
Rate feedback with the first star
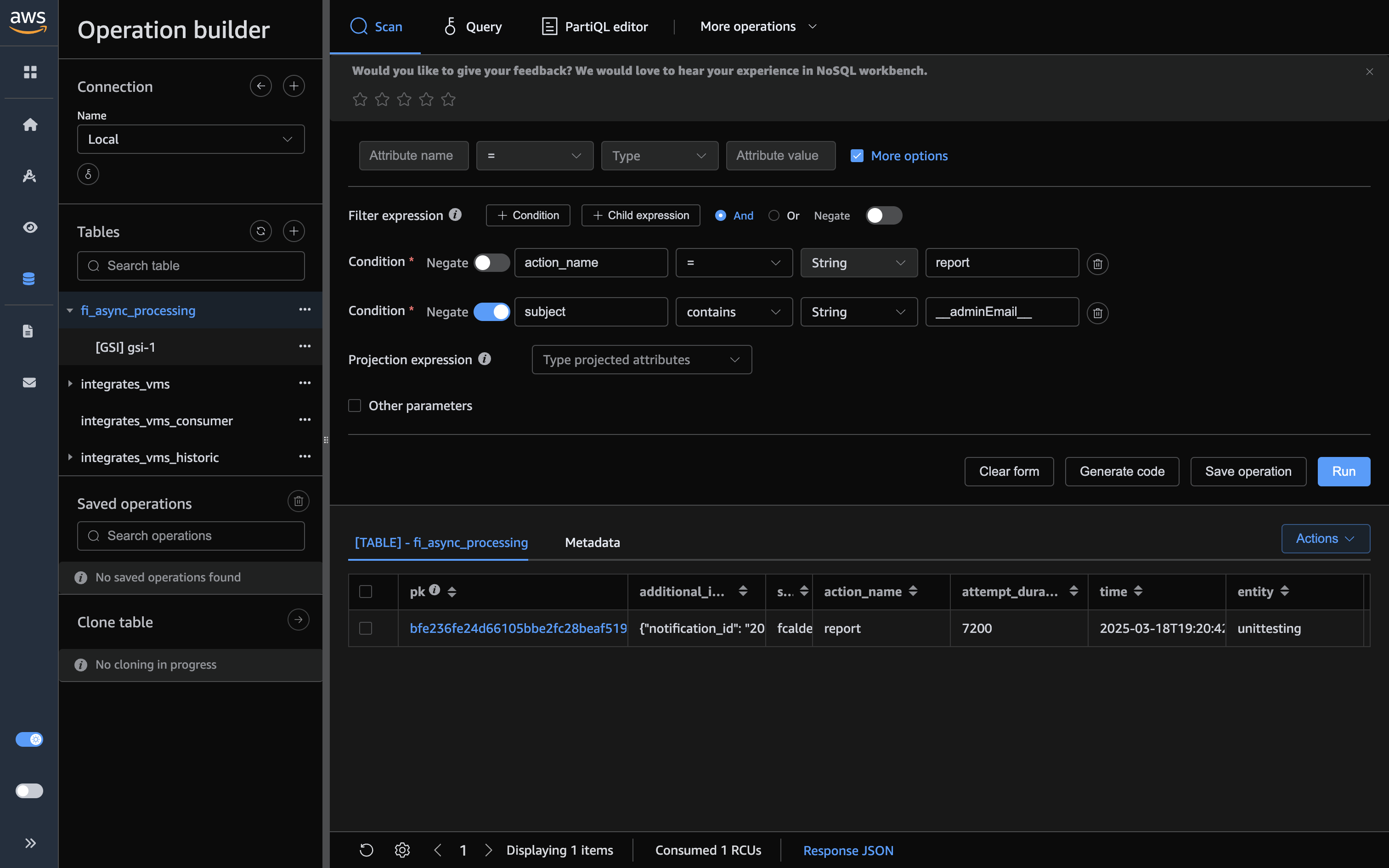click(x=360, y=100)
